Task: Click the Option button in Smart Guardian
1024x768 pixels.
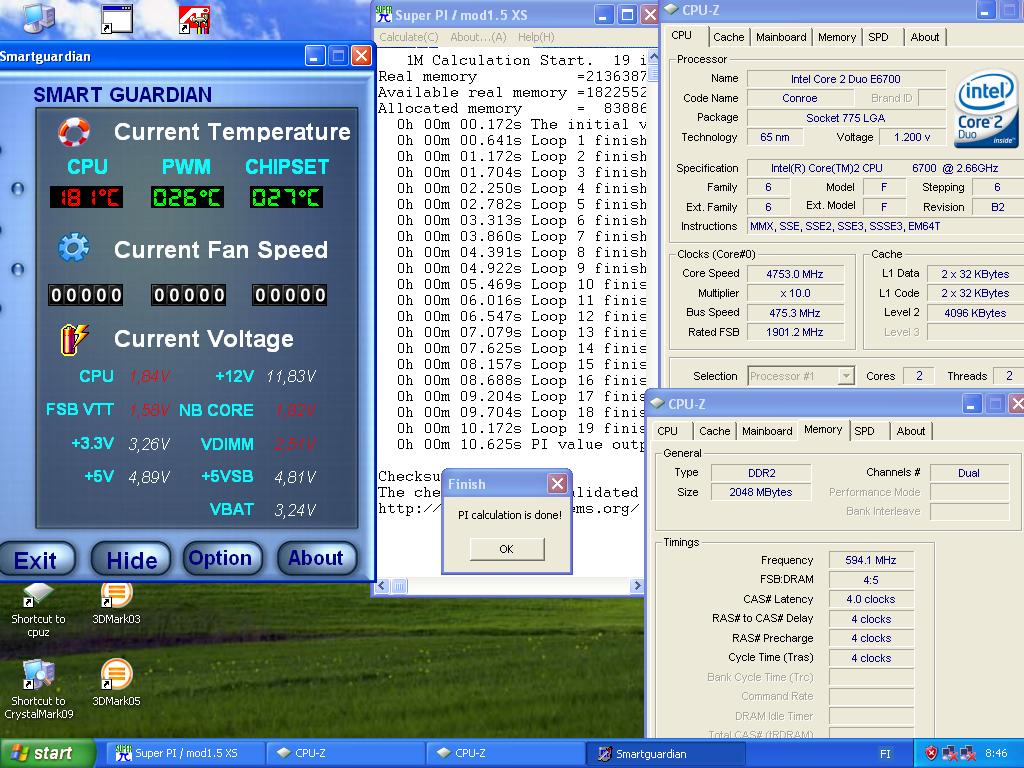Action: pyautogui.click(x=221, y=558)
